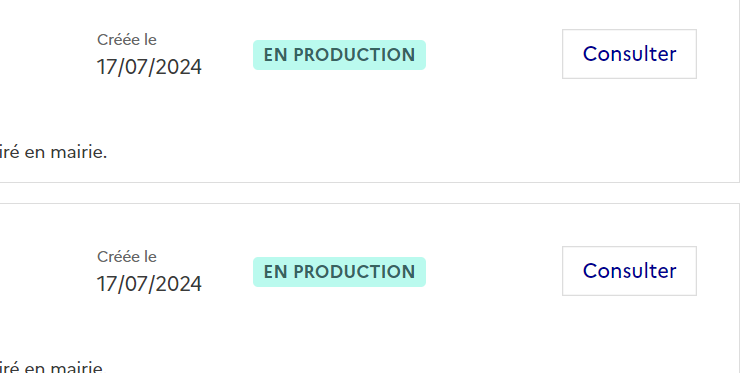Click the word PRODUCTION in the bottom badge
The image size is (741, 373).
[354, 272]
